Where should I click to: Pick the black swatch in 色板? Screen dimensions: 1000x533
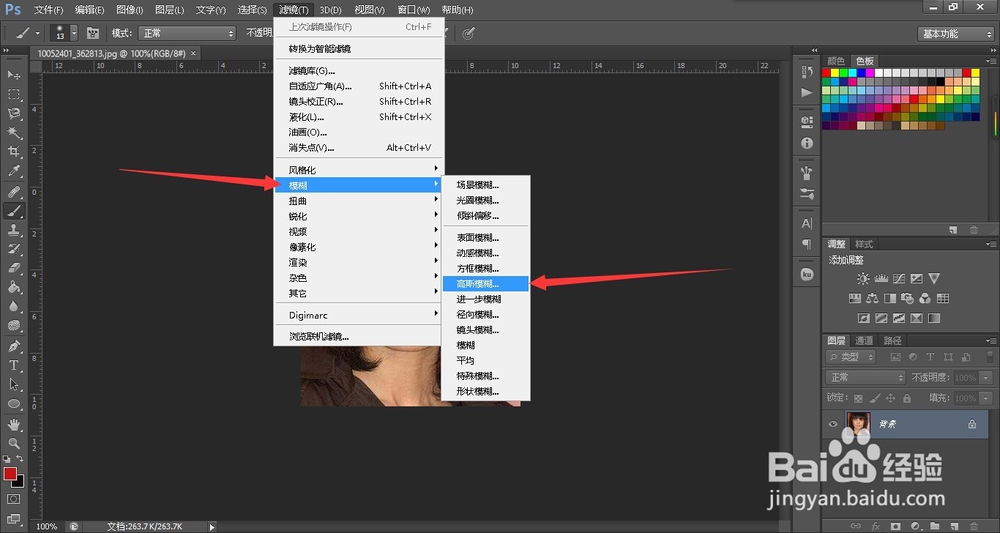point(939,82)
